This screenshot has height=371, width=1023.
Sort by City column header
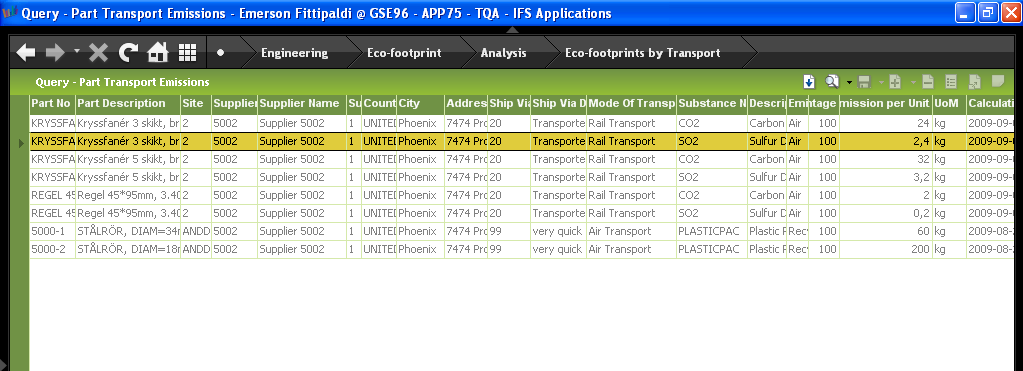click(420, 104)
